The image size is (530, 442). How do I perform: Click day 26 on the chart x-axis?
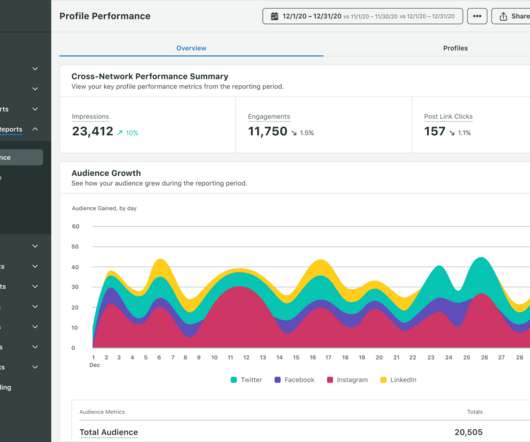click(484, 357)
